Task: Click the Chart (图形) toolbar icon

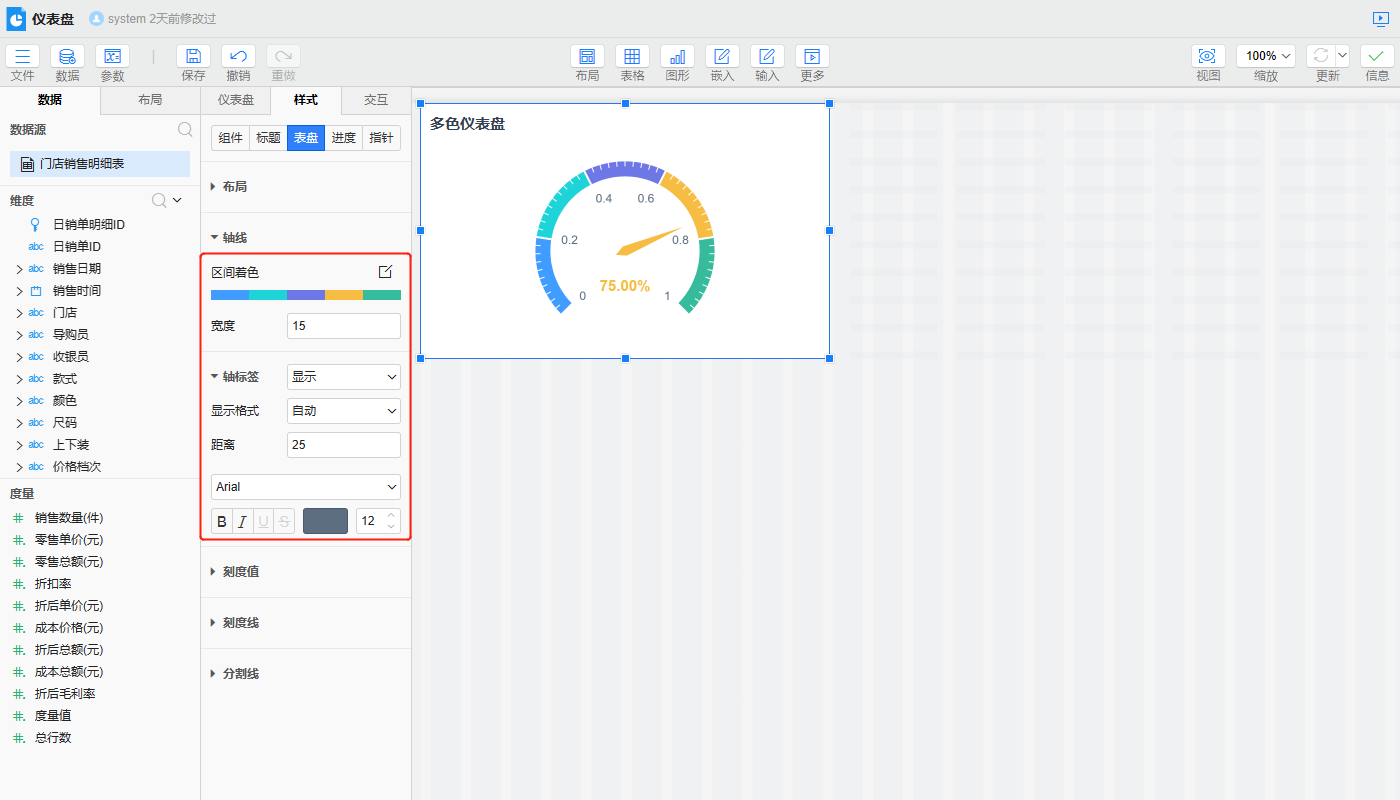Action: pyautogui.click(x=677, y=57)
